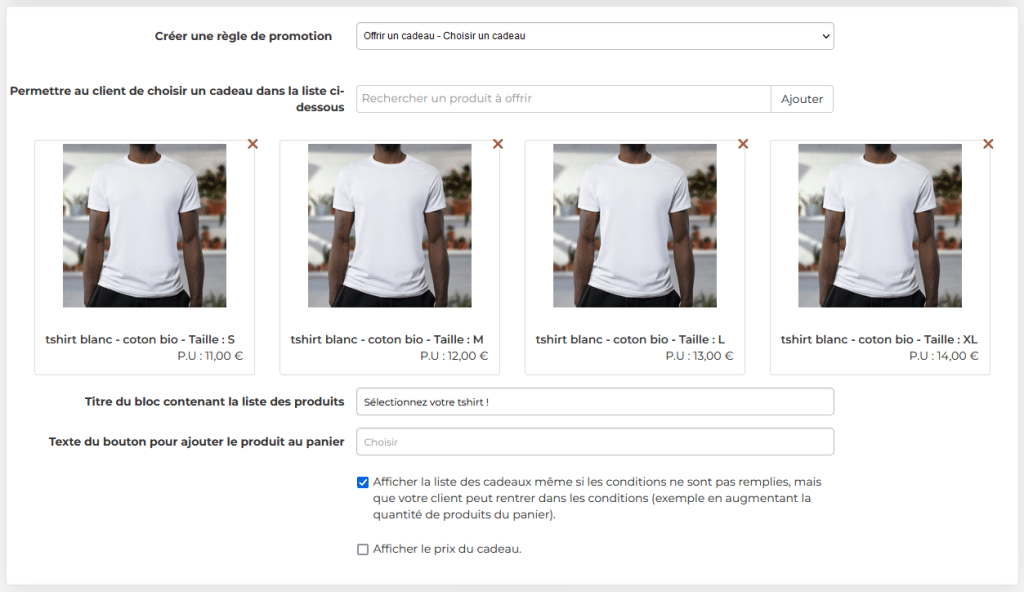Viewport: 1024px width, 592px height.
Task: Focus the gift product search field
Action: coord(564,99)
